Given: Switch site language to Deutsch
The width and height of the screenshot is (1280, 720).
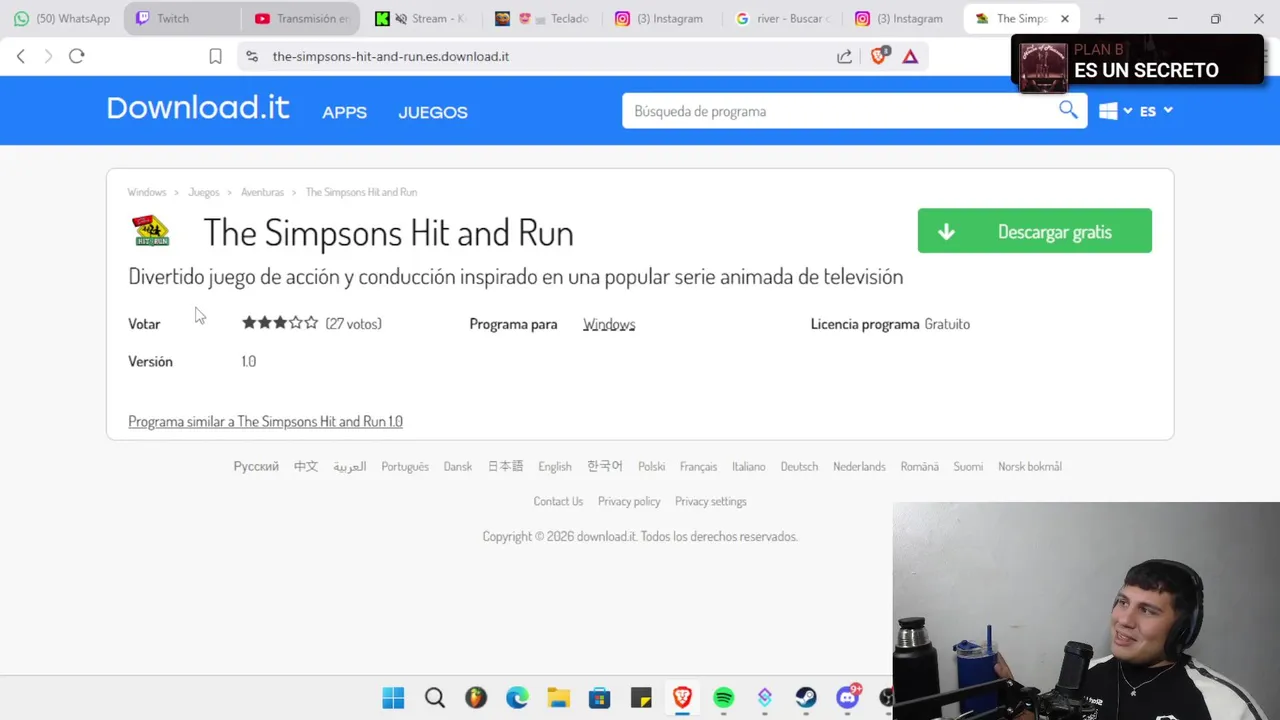Looking at the screenshot, I should (x=799, y=466).
